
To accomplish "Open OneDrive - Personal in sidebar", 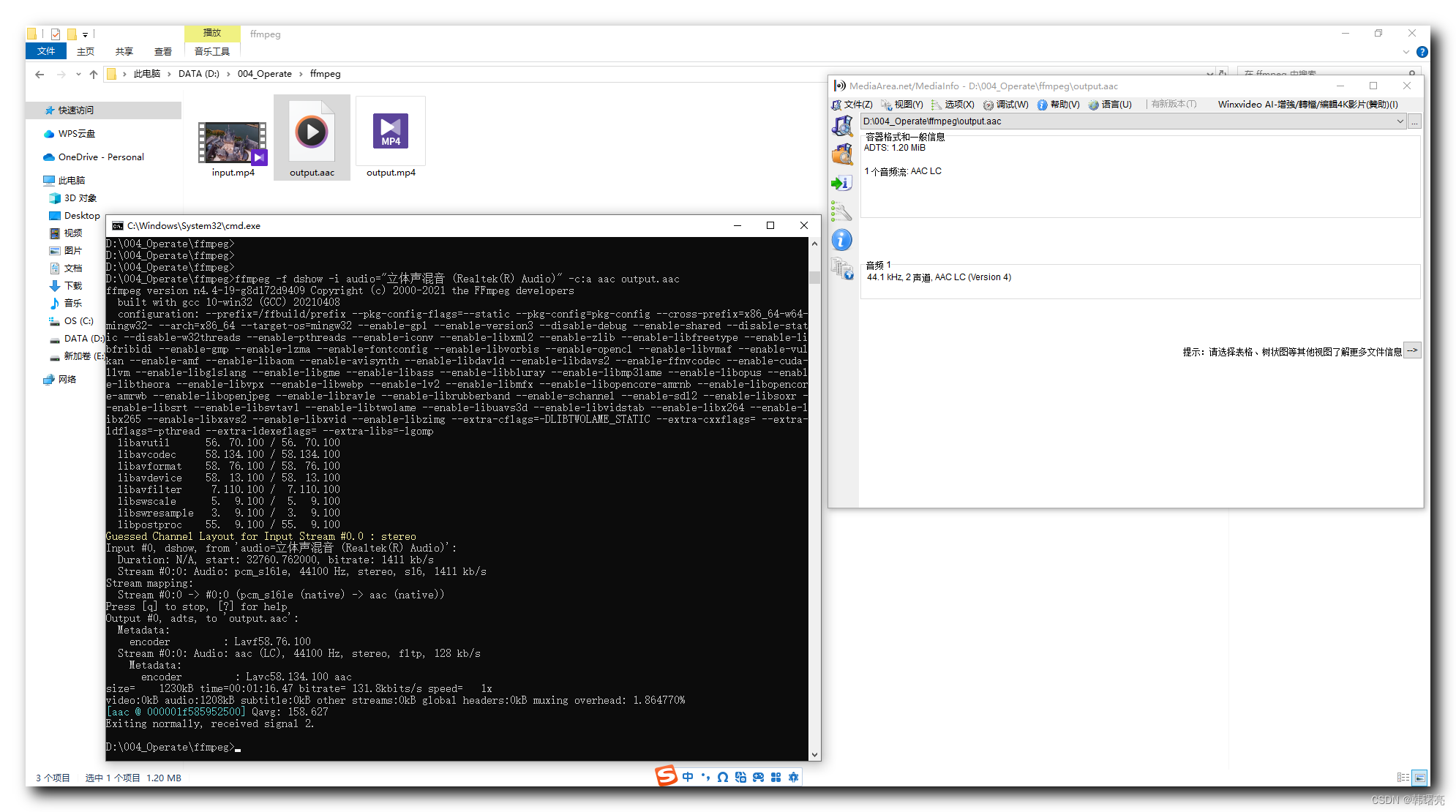I will pyautogui.click(x=94, y=157).
